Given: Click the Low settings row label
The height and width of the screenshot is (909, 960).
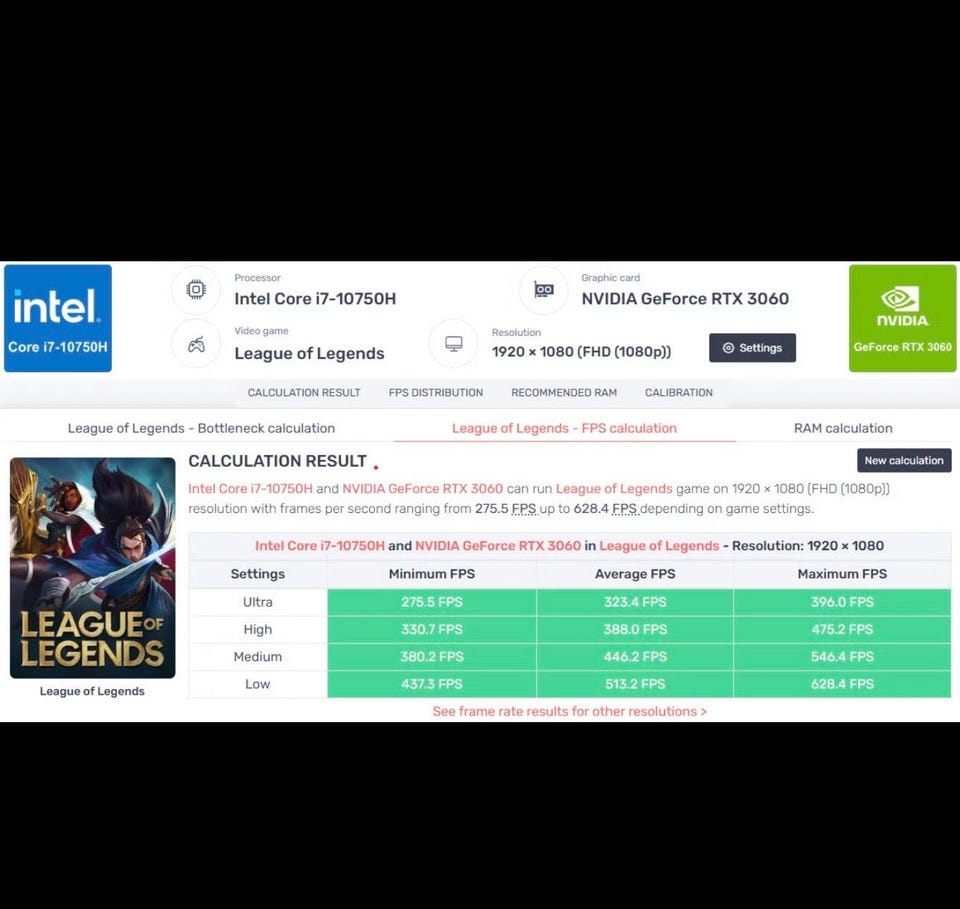Looking at the screenshot, I should click(x=258, y=684).
